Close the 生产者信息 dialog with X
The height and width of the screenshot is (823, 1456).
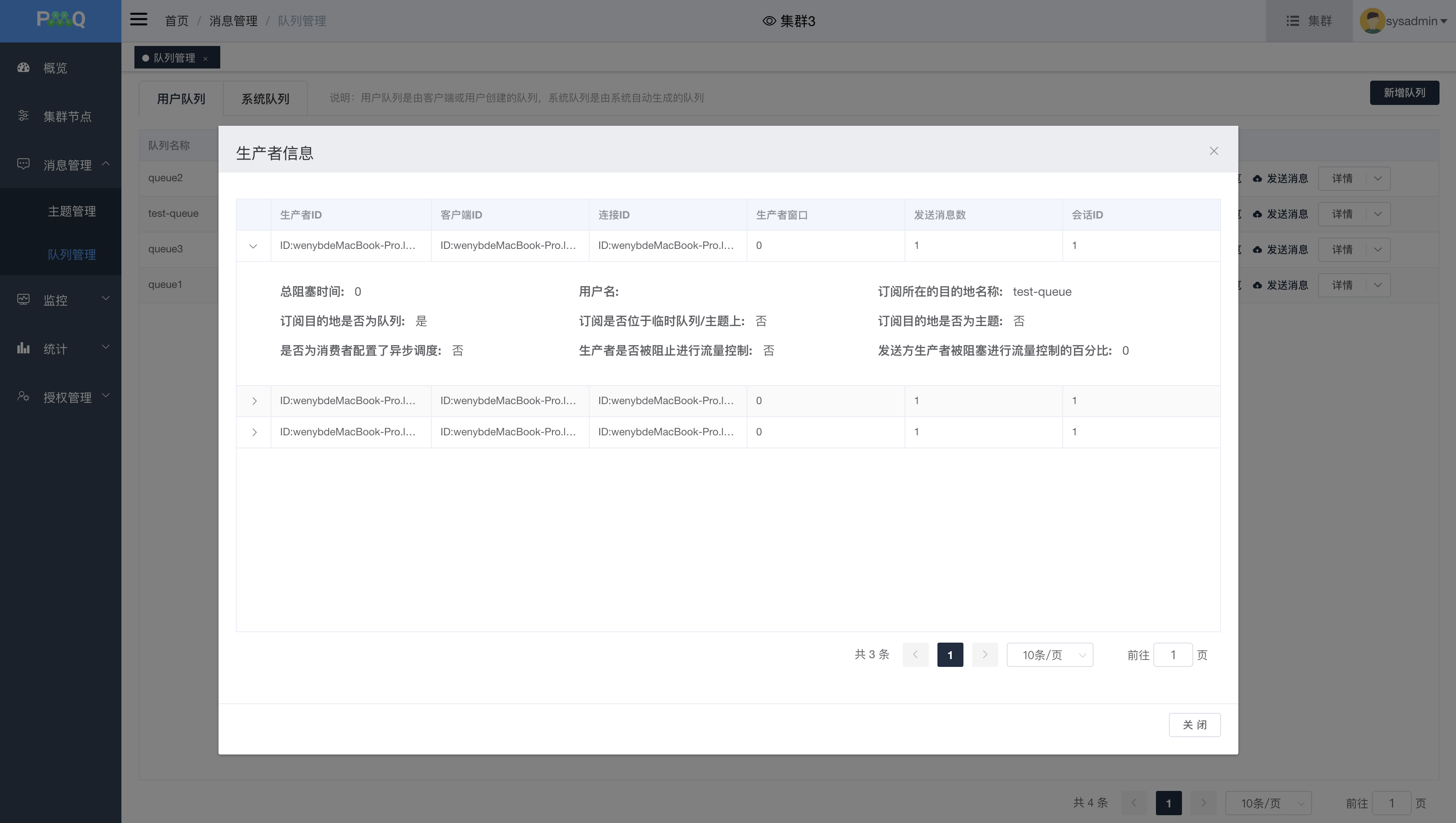1214,151
